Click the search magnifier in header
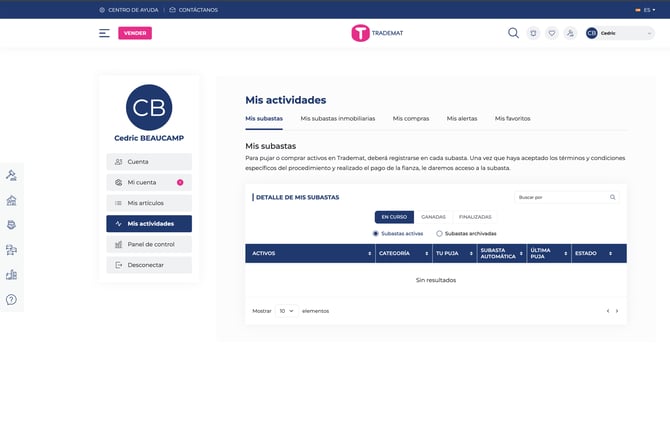 pyautogui.click(x=513, y=33)
